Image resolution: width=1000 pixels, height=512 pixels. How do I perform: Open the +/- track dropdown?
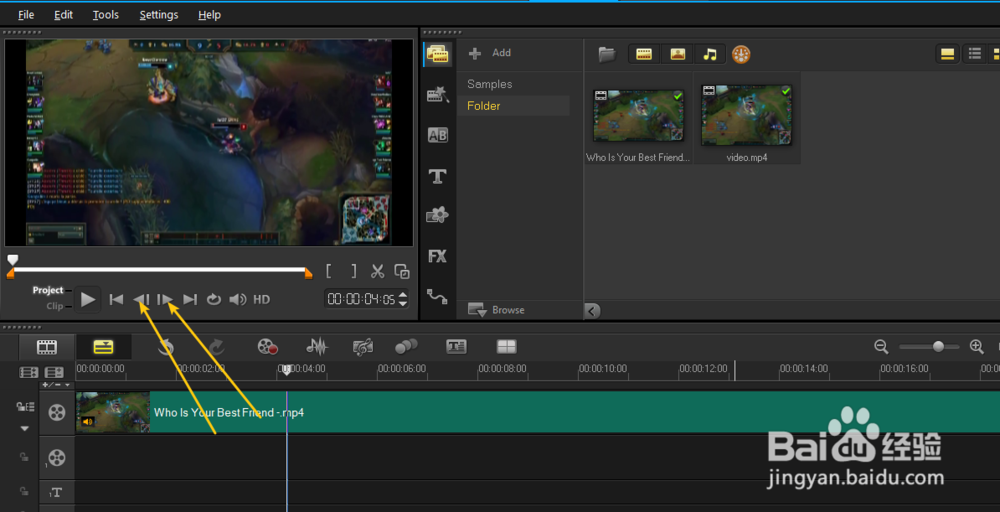[x=57, y=385]
